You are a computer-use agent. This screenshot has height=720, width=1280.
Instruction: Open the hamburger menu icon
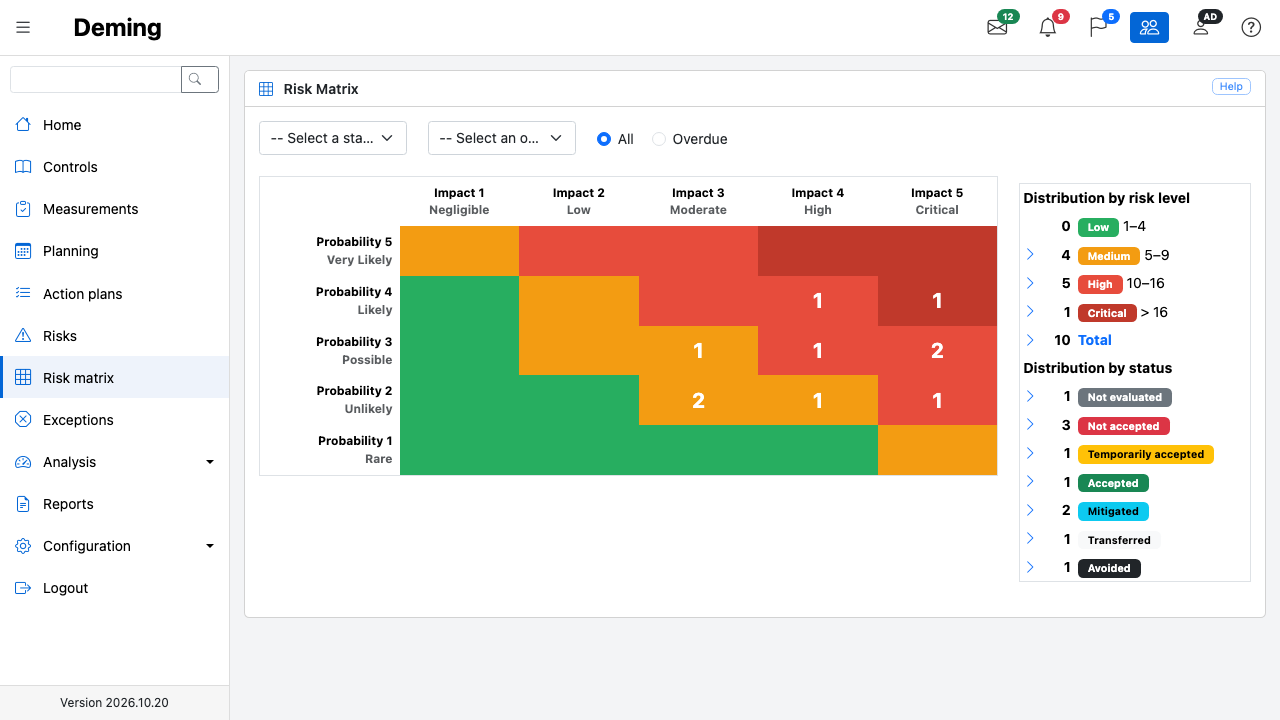(23, 27)
